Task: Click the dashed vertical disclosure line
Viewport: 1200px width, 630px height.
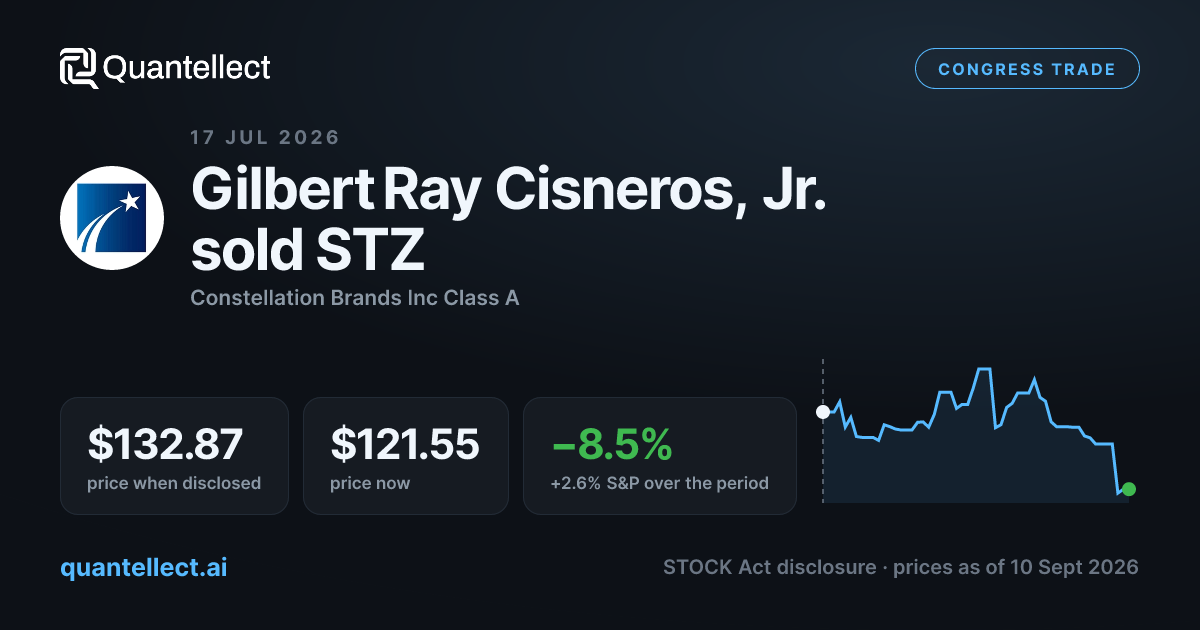Action: click(823, 430)
